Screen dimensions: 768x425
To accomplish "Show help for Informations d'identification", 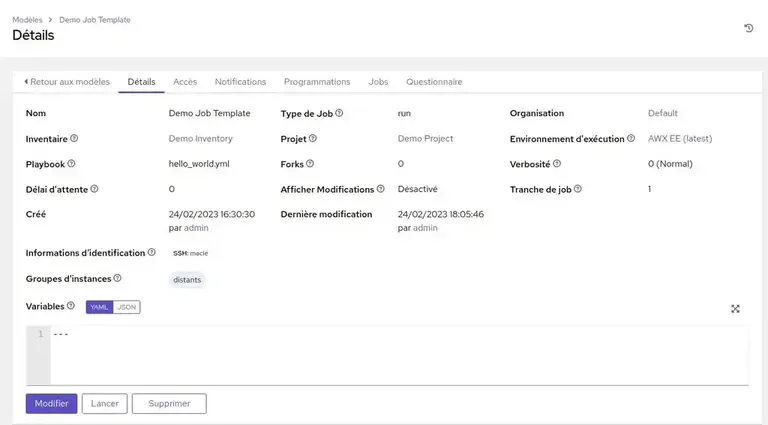I will click(x=152, y=253).
